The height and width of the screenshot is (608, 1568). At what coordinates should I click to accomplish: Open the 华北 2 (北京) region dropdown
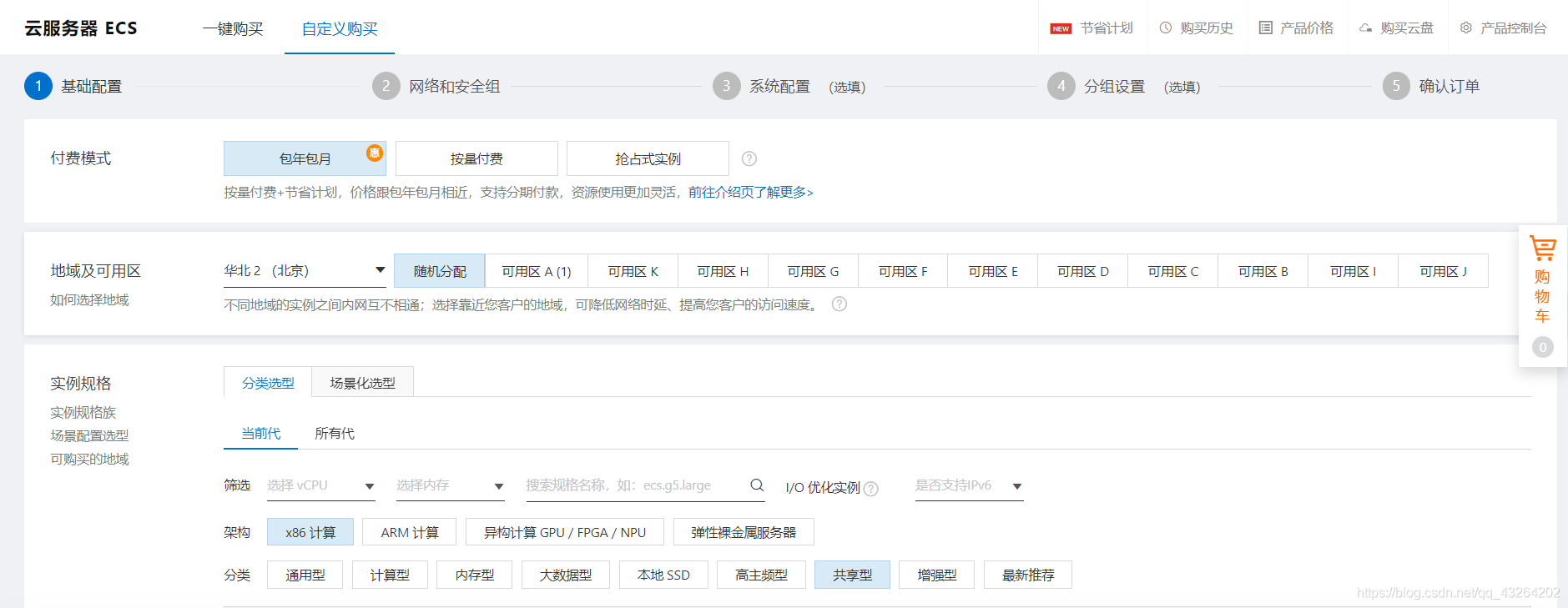pos(305,270)
